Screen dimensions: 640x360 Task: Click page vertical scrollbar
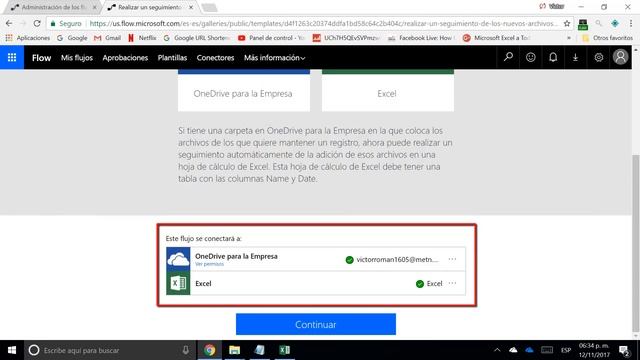[x=636, y=243]
